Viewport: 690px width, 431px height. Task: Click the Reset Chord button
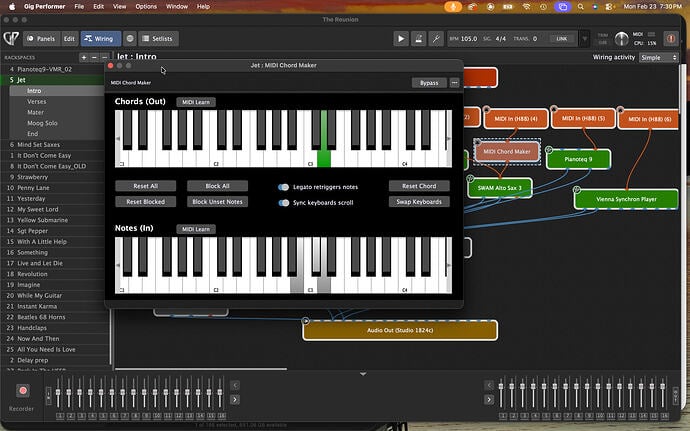pos(419,186)
